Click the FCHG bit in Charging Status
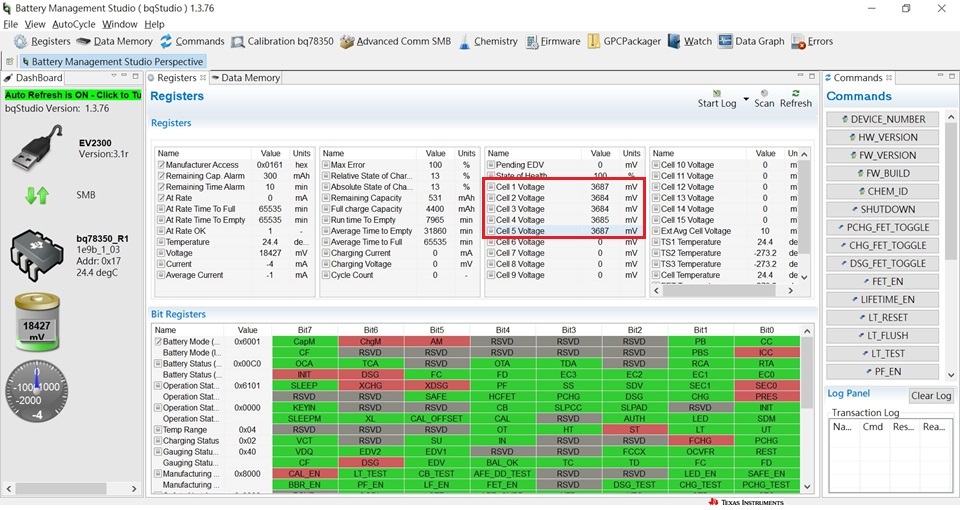960x510 pixels. pyautogui.click(x=700, y=441)
